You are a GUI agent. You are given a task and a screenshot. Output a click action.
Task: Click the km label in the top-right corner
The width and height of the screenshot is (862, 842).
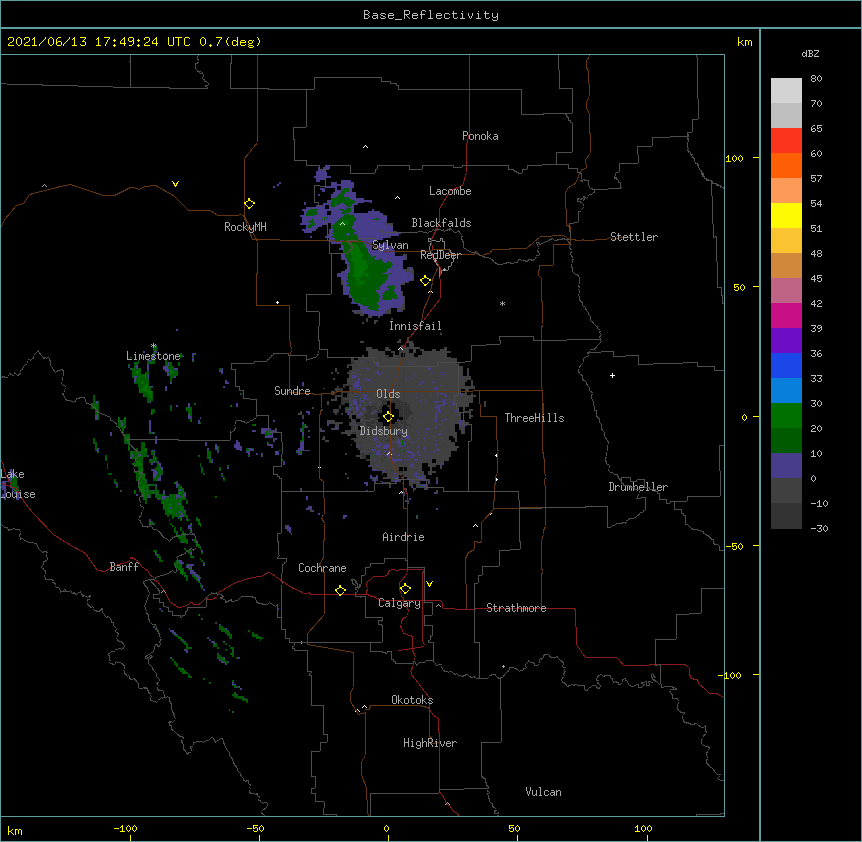(745, 42)
